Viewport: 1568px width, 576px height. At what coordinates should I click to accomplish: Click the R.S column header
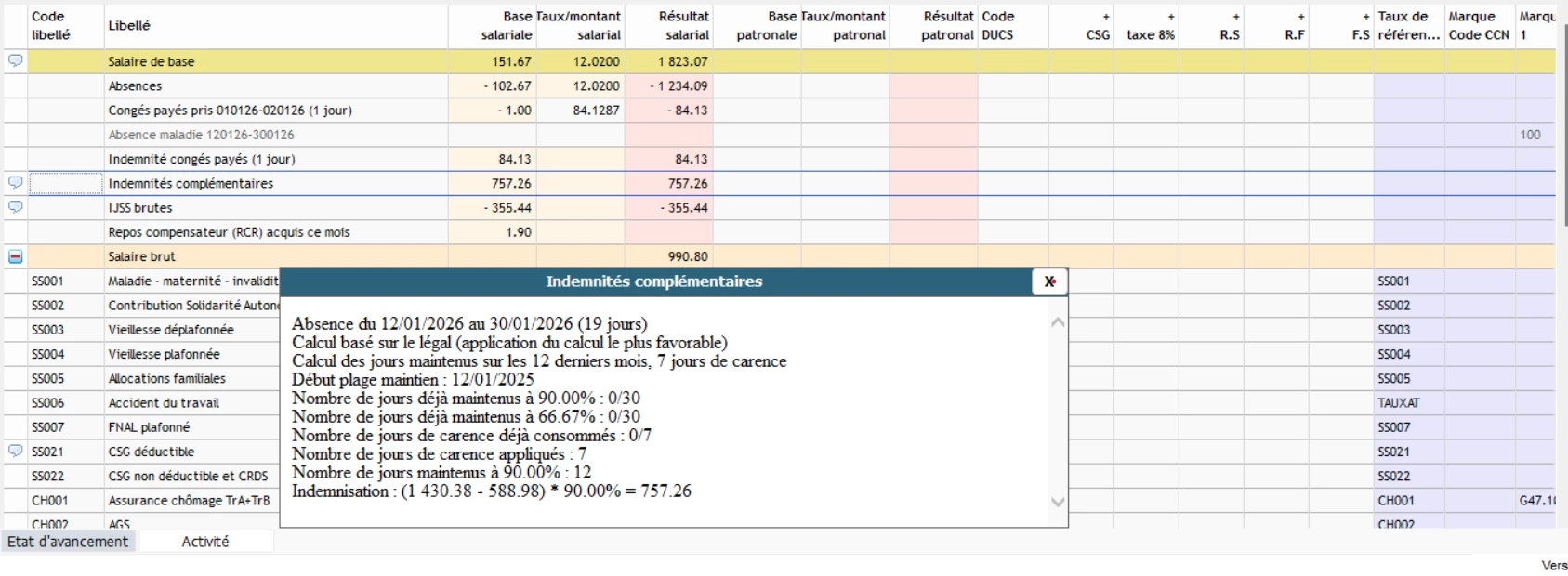[1211, 26]
